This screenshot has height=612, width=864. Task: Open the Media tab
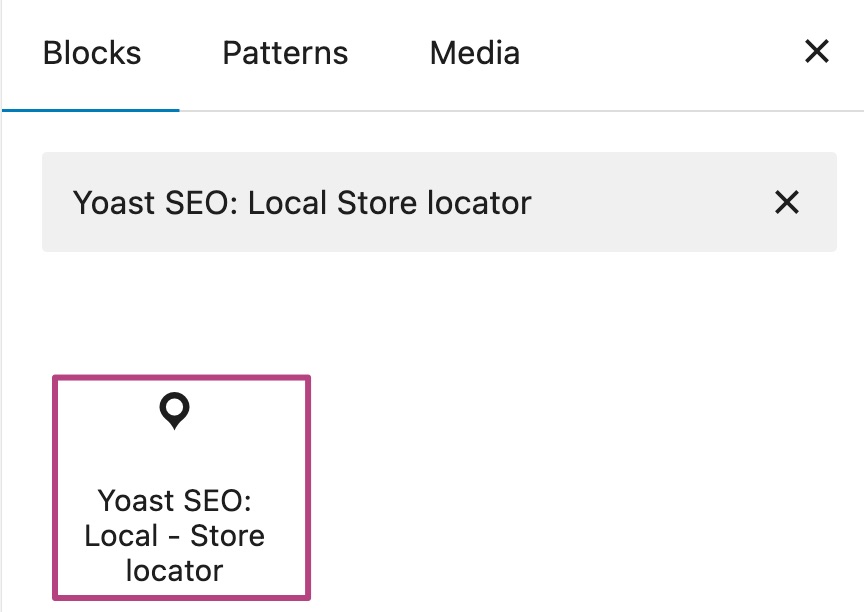tap(474, 53)
